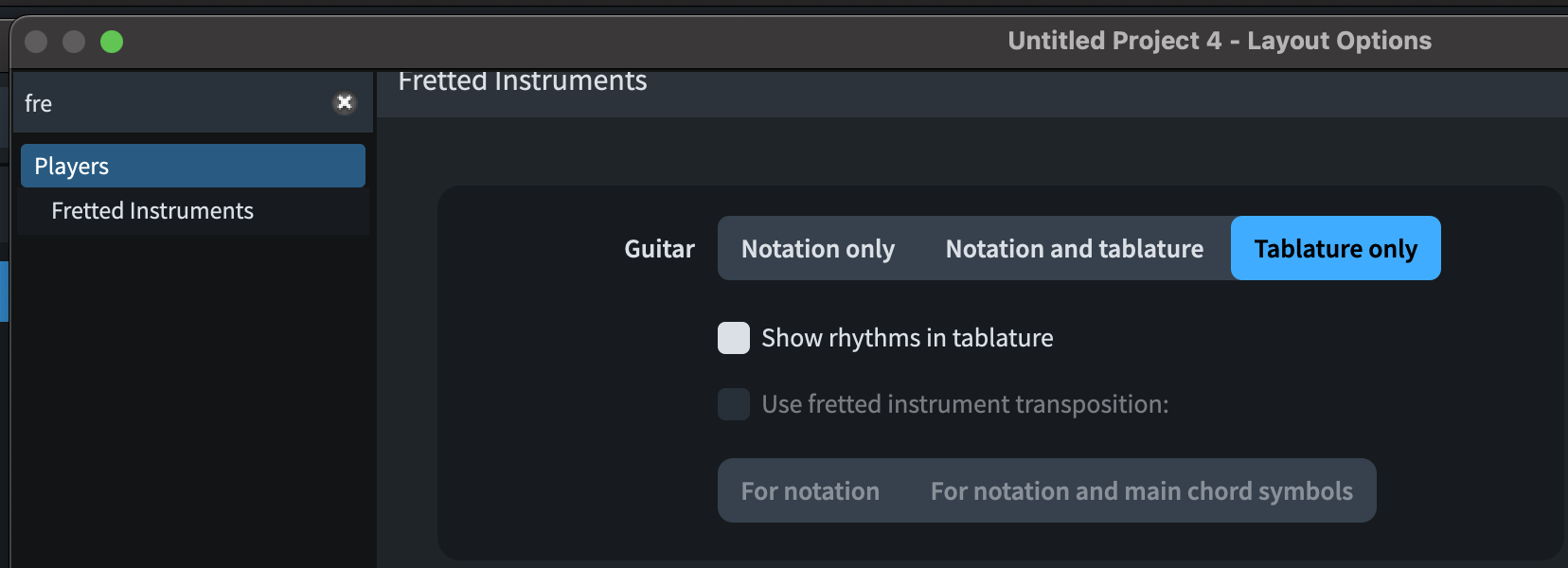Tick Use fretted instrument transposition checkbox

pyautogui.click(x=734, y=404)
